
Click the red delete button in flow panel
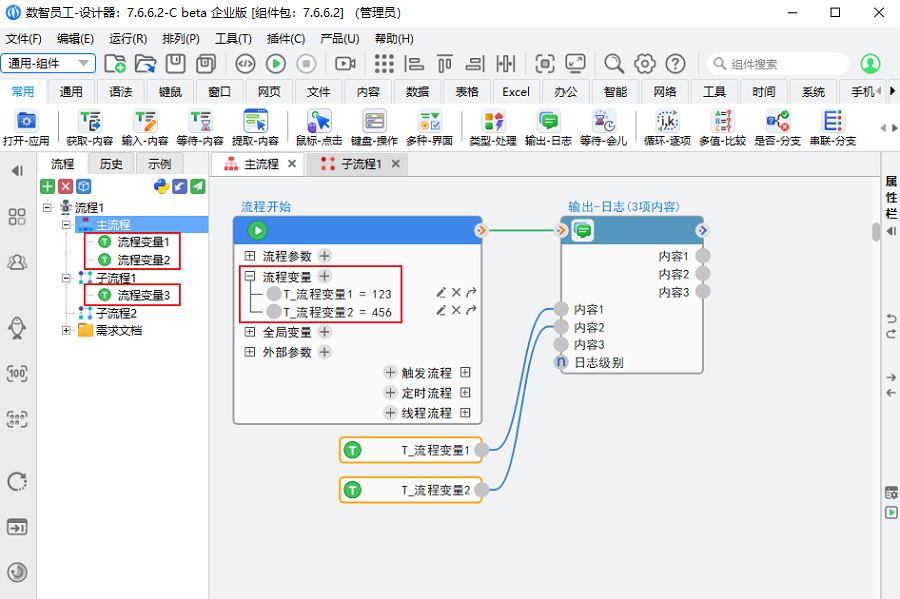[65, 186]
